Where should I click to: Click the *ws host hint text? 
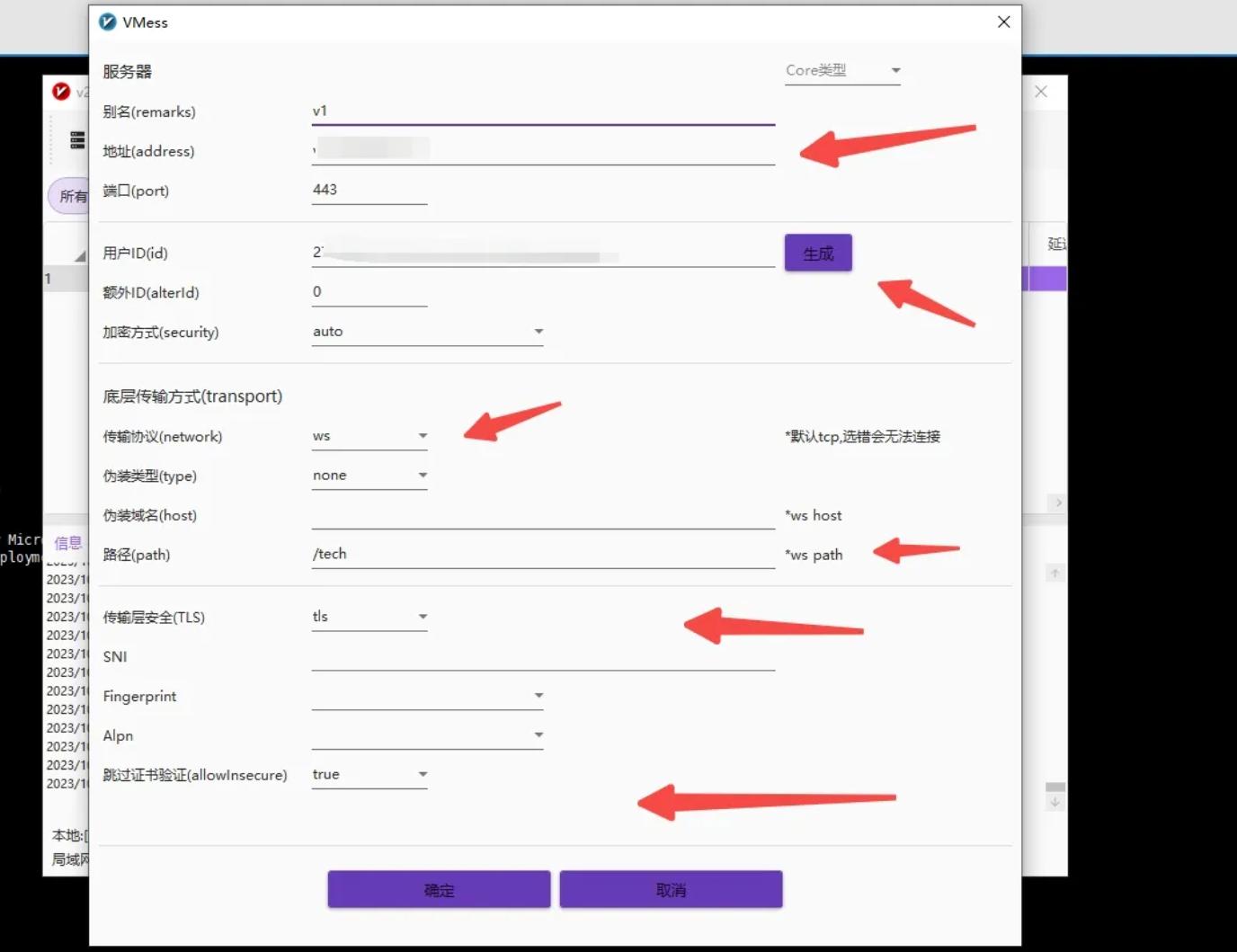pos(814,515)
